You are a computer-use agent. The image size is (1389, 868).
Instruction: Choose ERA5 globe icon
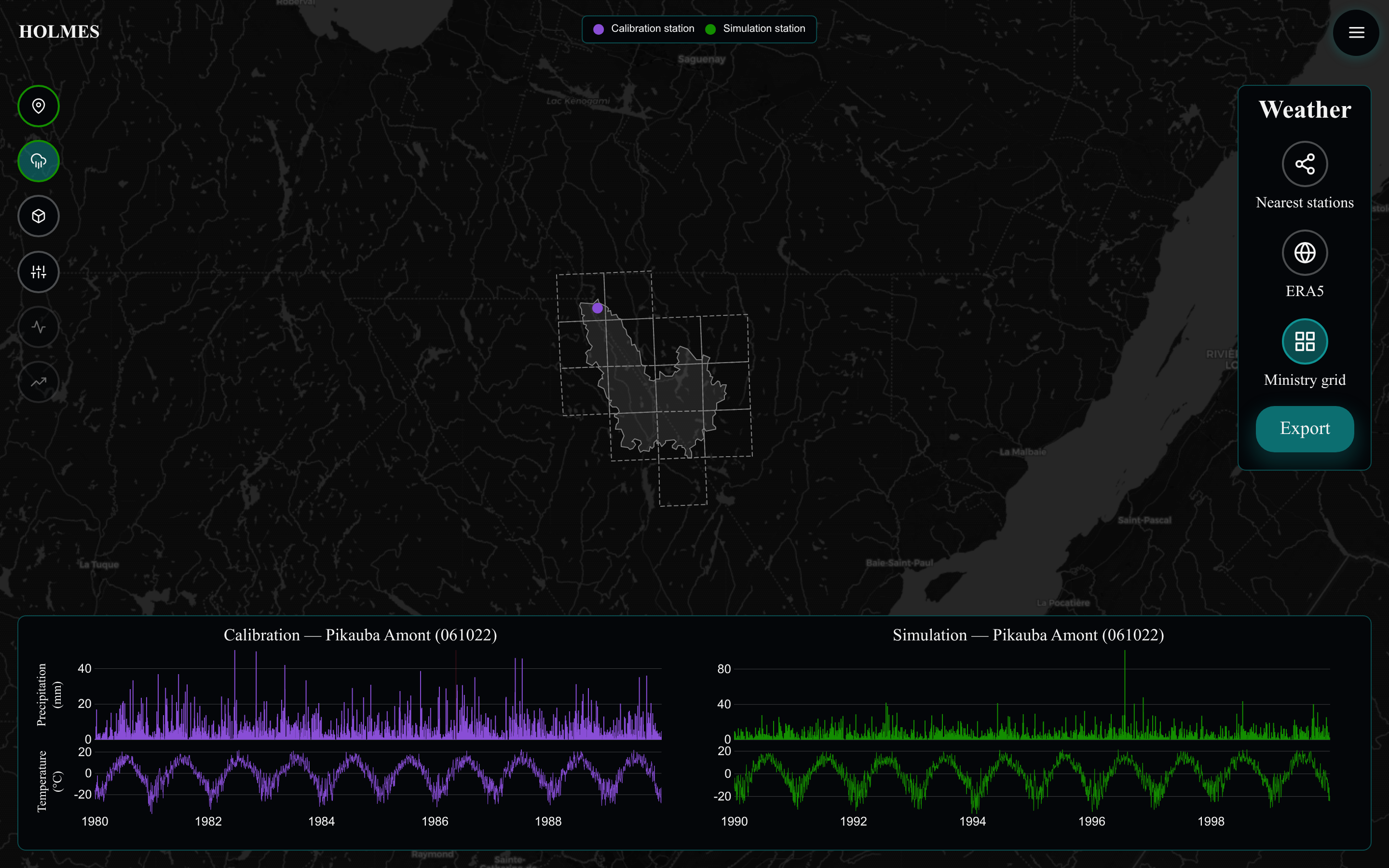[x=1305, y=253]
